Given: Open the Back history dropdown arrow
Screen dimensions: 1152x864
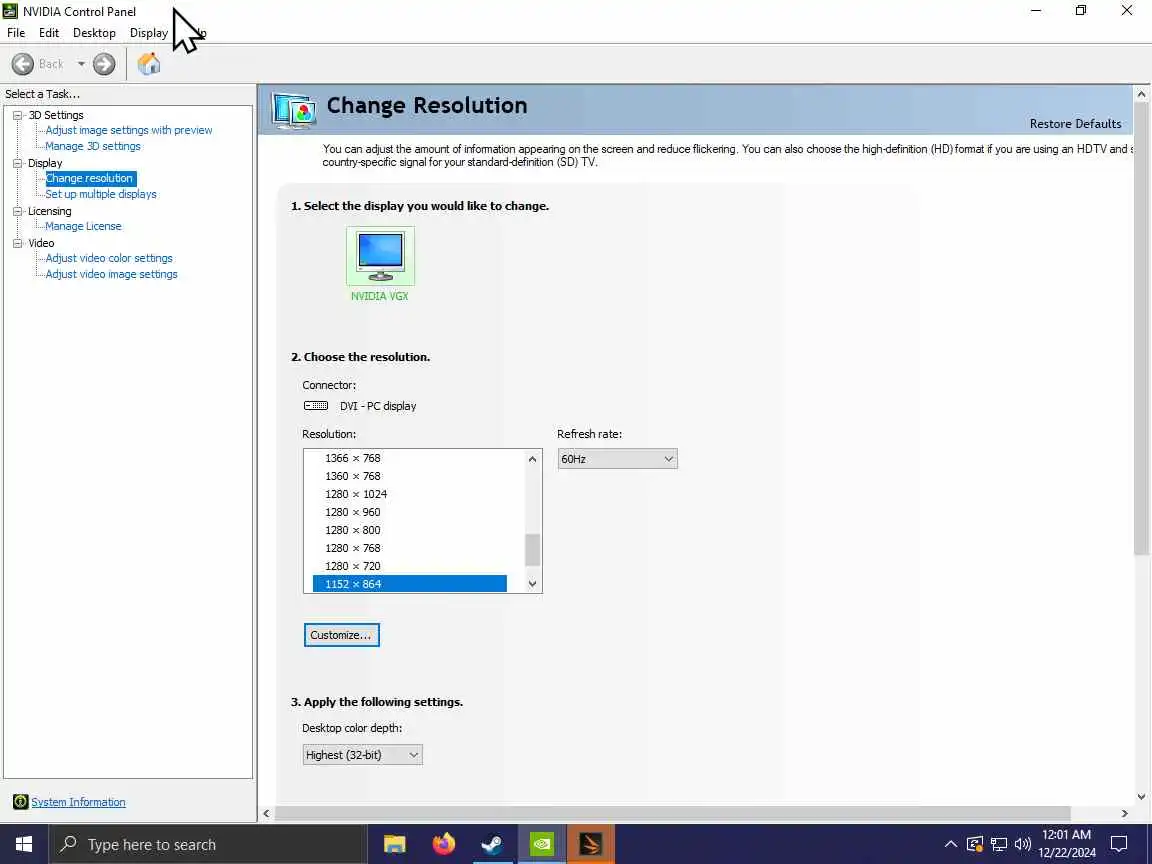Looking at the screenshot, I should point(81,64).
